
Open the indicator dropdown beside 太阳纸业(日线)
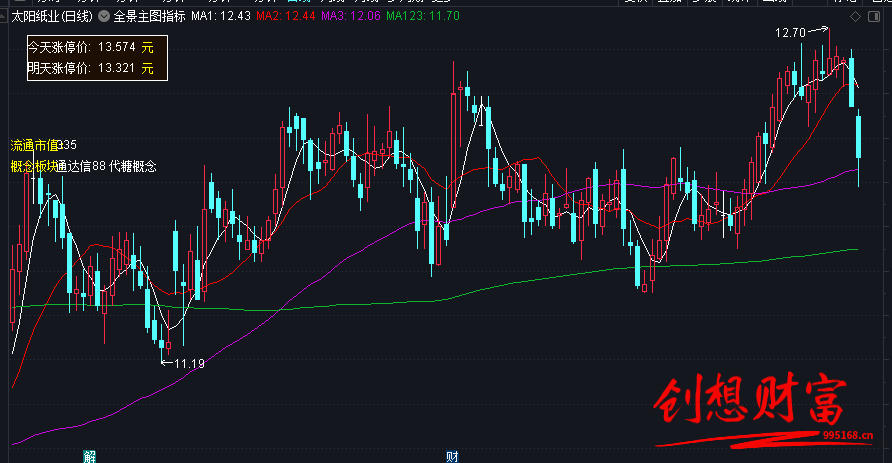coord(104,16)
